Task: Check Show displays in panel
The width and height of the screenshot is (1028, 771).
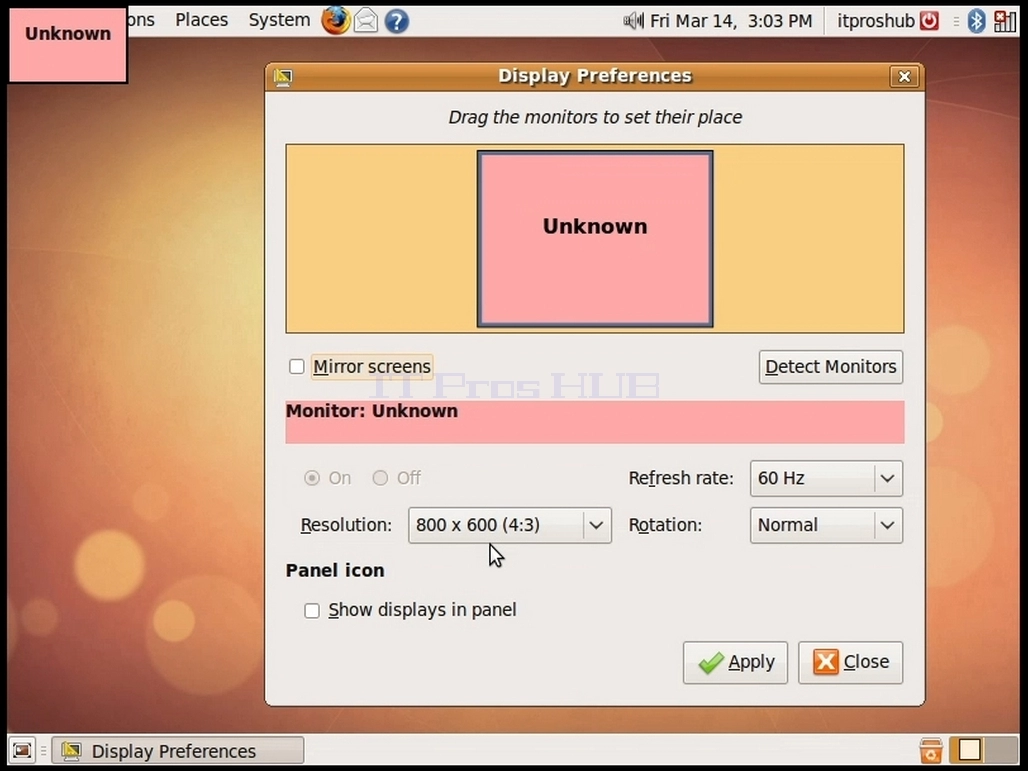Action: (x=312, y=611)
